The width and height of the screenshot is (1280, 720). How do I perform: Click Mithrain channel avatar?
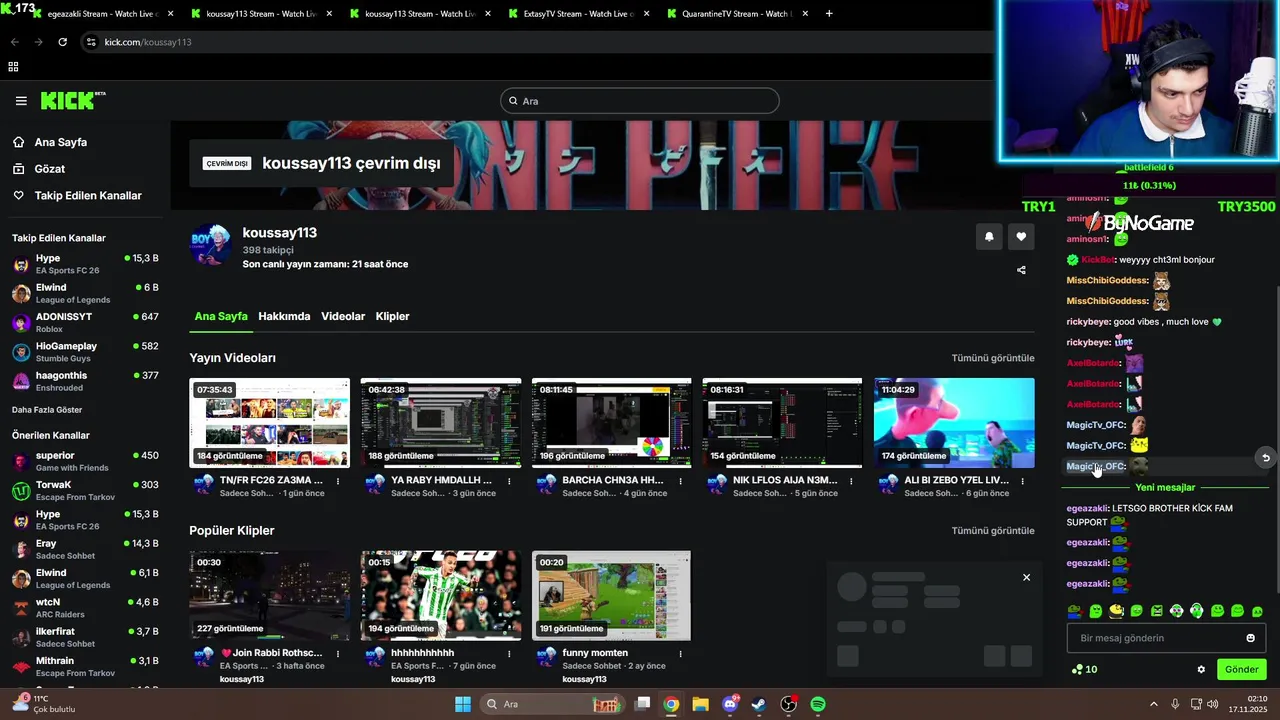(x=21, y=667)
